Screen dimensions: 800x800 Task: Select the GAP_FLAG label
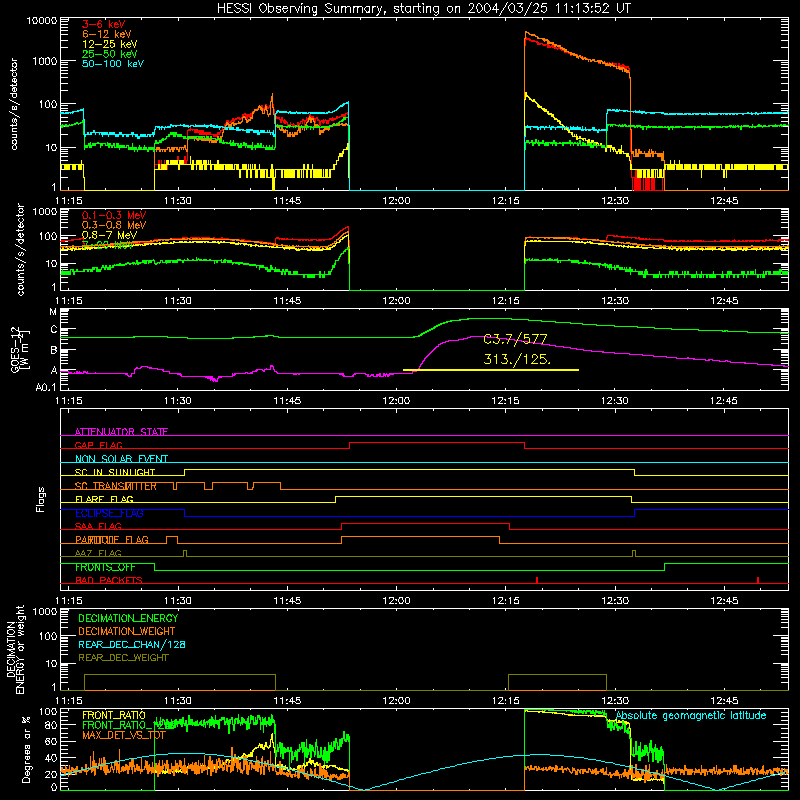click(98, 445)
